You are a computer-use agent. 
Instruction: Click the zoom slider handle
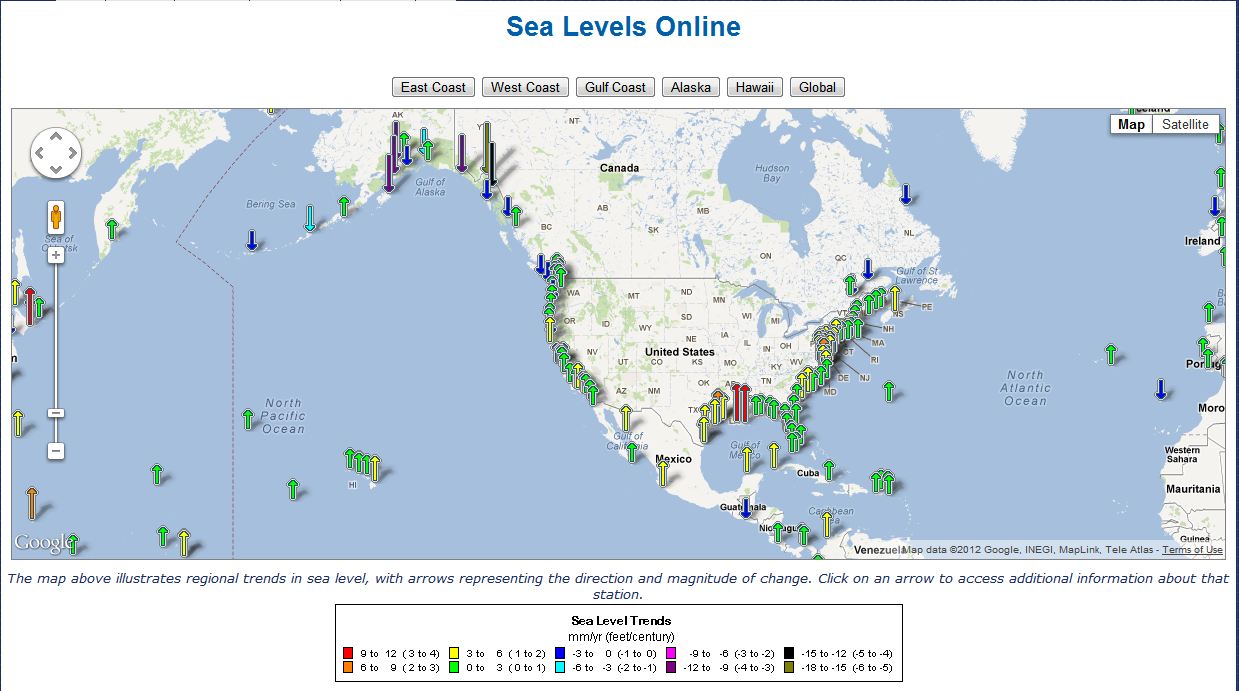(x=56, y=413)
